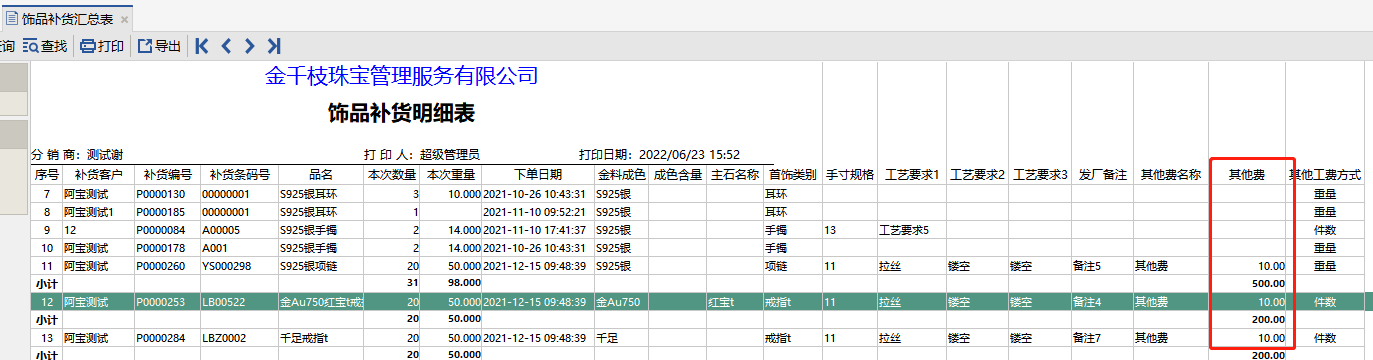The image size is (1373, 360).
Task: Click company title 金千枝珠宝管理服务有限公司
Action: pos(402,76)
